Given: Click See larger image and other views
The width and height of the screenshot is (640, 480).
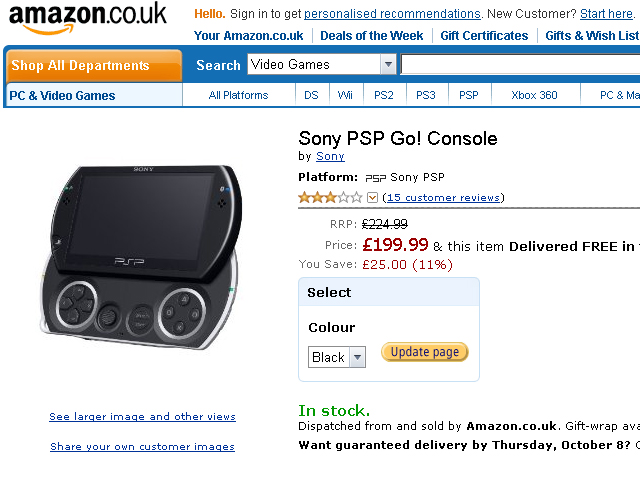Looking at the screenshot, I should point(142,417).
